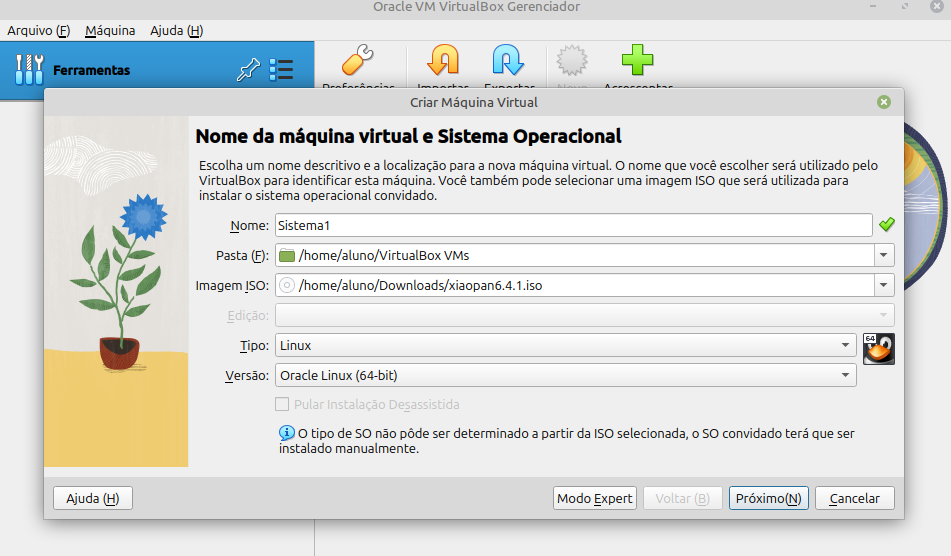Close the Criar Máquina Virtual dialog

[x=883, y=102]
